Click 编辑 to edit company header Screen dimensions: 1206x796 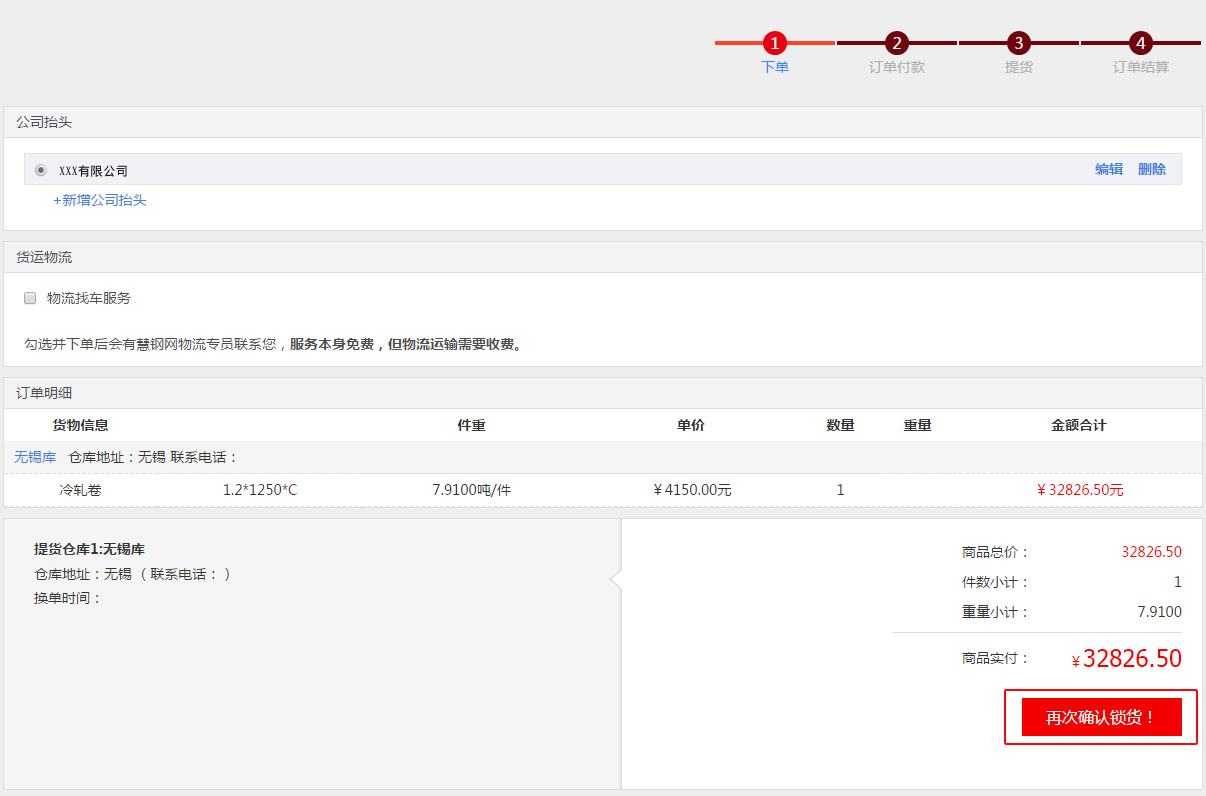point(1109,169)
